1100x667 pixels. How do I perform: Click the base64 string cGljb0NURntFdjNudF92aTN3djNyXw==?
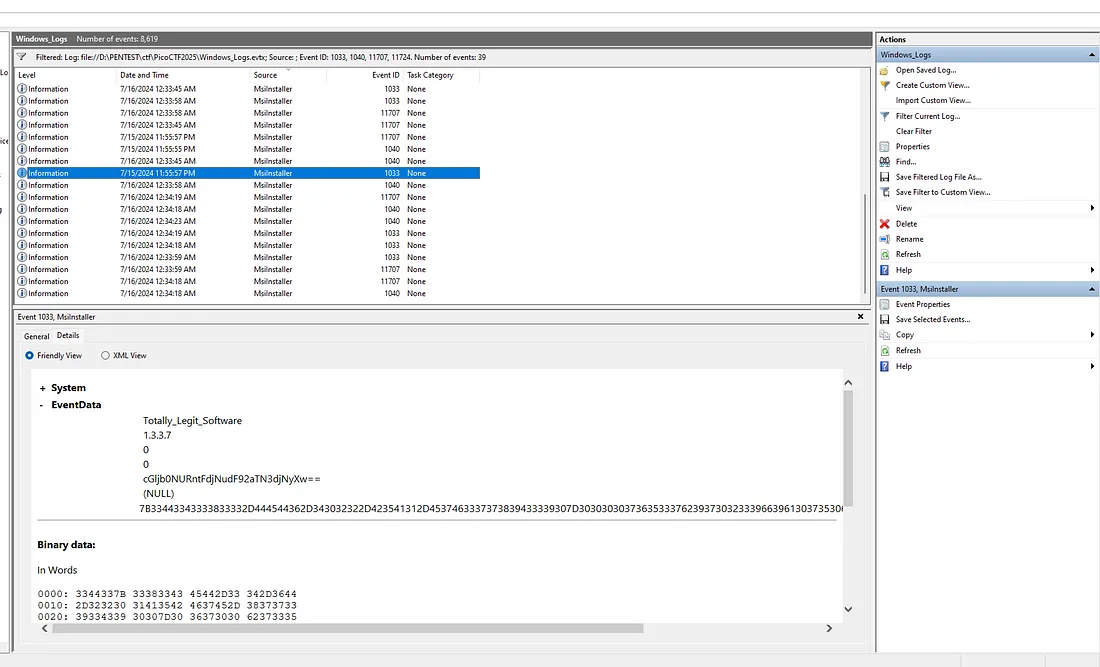232,479
